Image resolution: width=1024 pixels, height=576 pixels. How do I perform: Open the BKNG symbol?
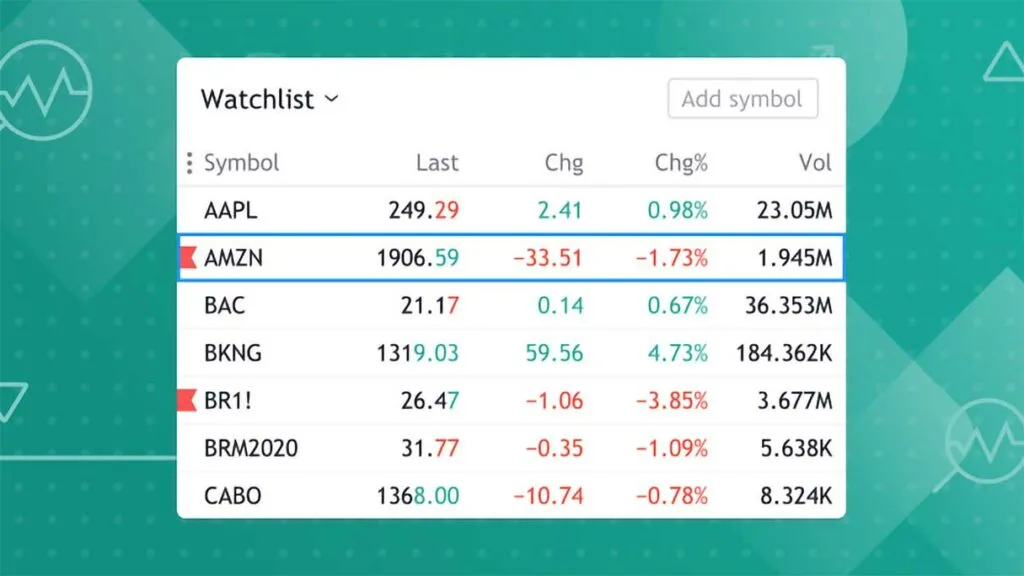click(x=232, y=354)
